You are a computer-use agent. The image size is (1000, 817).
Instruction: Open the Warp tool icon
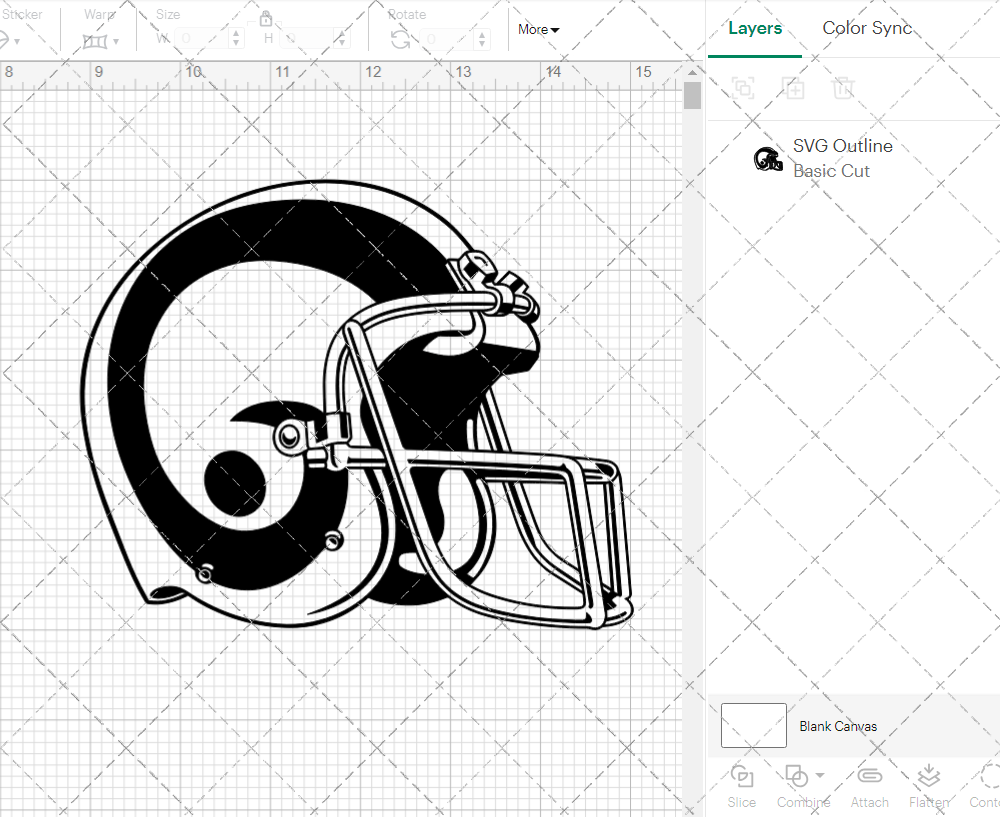[96, 41]
